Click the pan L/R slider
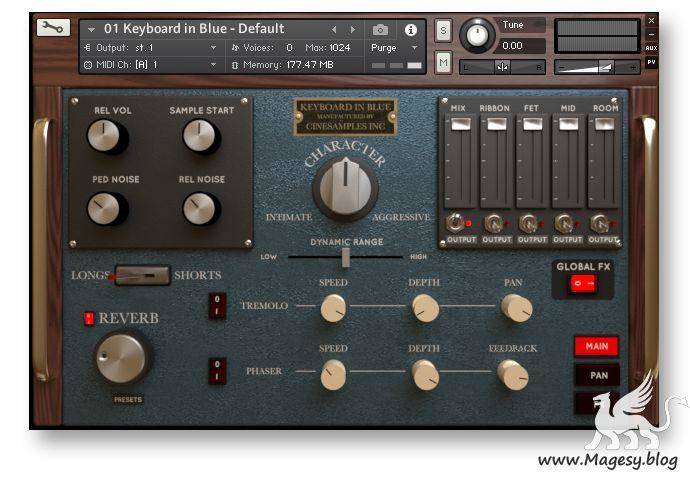Viewport: 690px width, 478px height. pyautogui.click(x=502, y=67)
